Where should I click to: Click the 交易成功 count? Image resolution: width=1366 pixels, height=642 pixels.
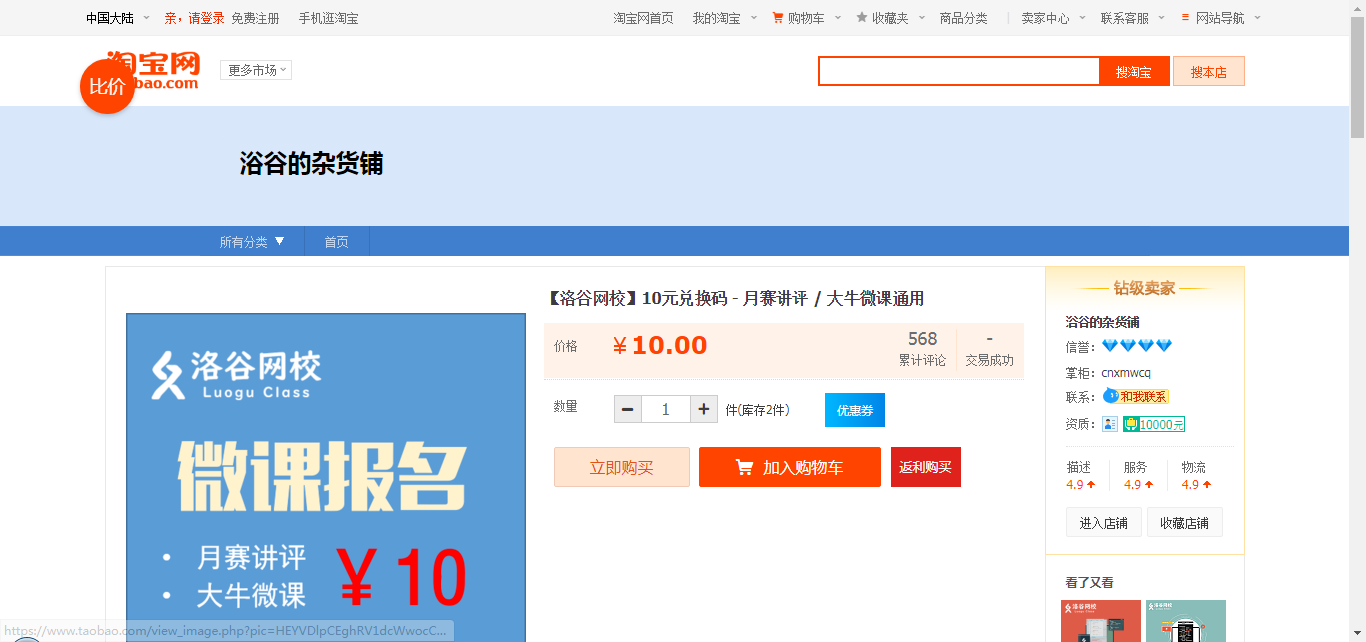tap(989, 349)
